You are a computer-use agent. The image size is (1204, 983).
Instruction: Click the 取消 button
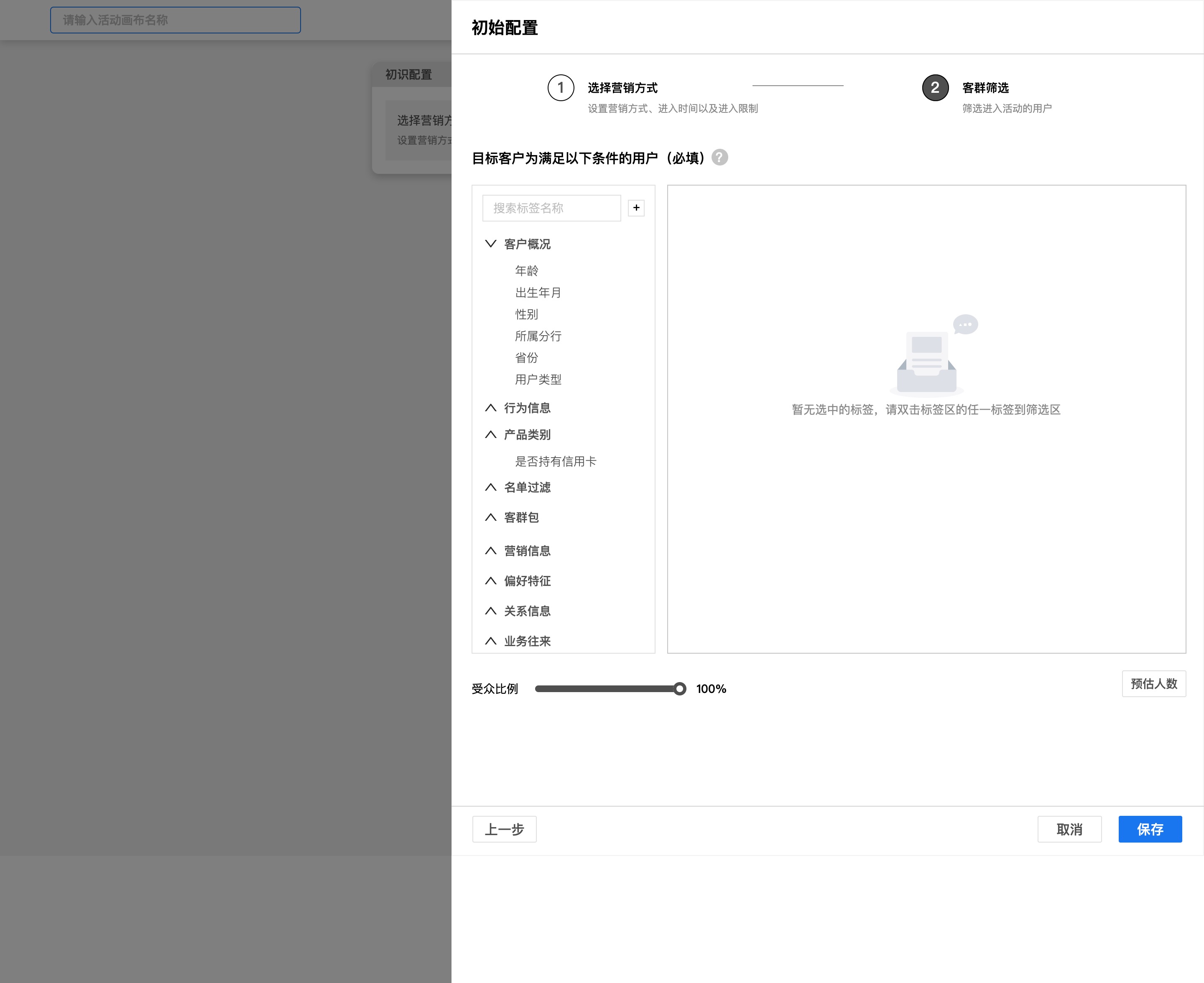1069,829
